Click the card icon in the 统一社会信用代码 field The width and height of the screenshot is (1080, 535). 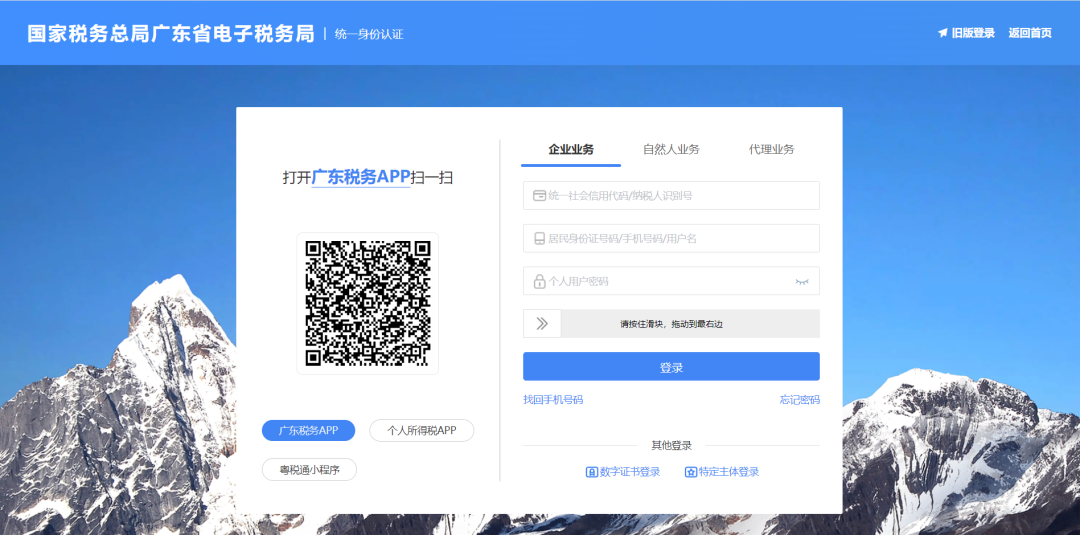[x=539, y=196]
